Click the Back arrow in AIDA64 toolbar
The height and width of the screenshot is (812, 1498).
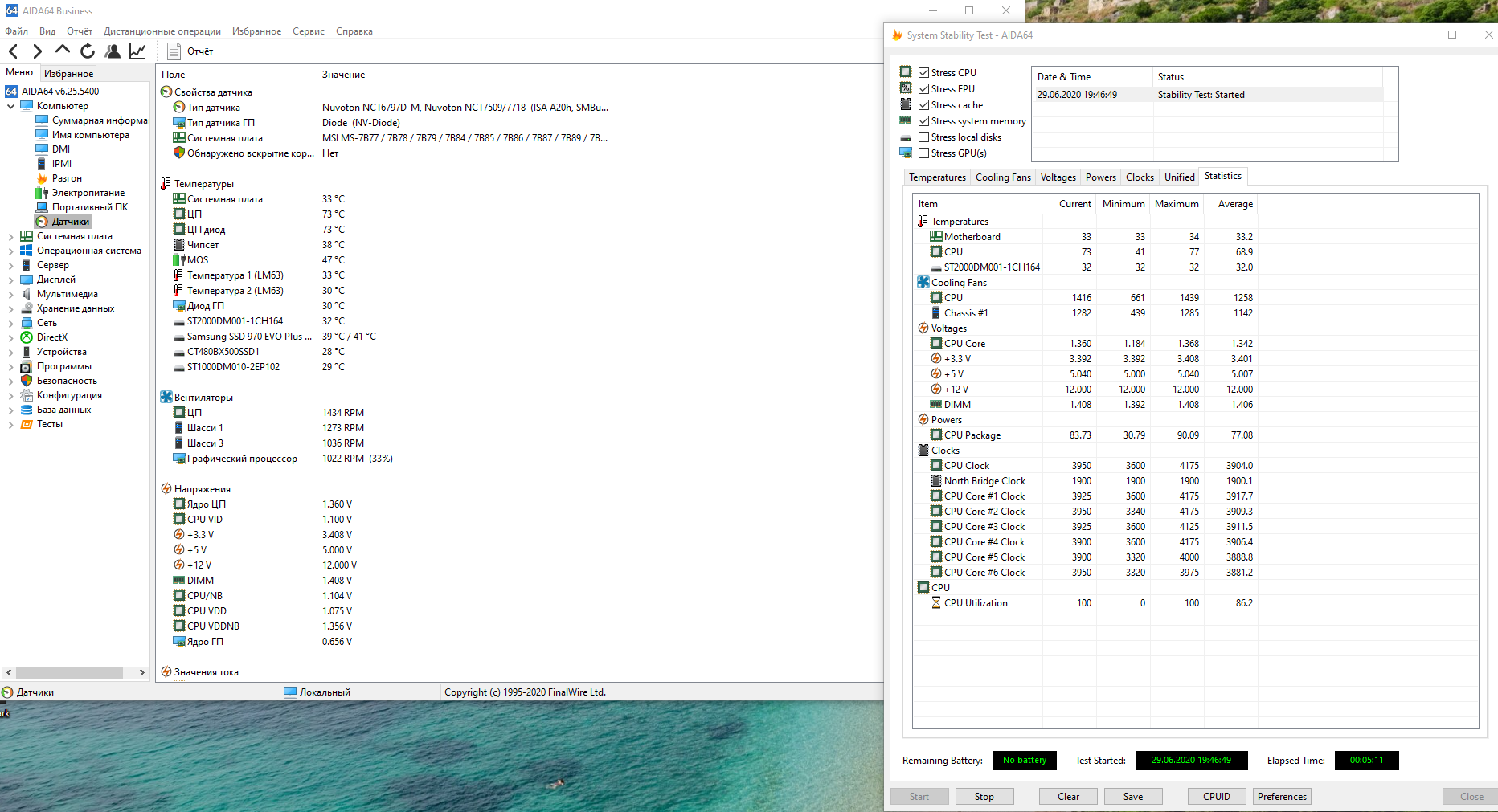(14, 51)
